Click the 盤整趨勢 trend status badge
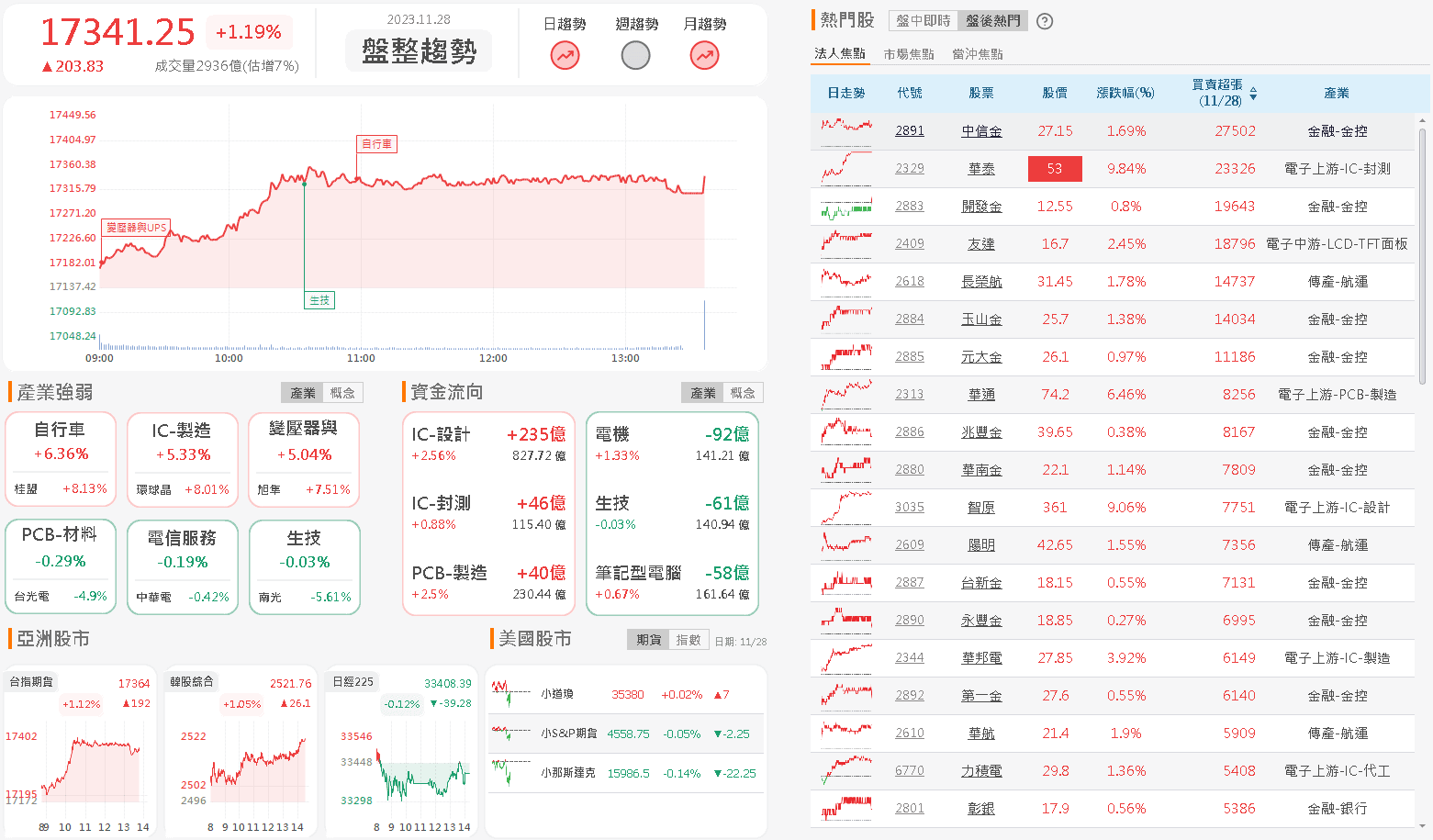Viewport: 1433px width, 840px height. coord(419,50)
